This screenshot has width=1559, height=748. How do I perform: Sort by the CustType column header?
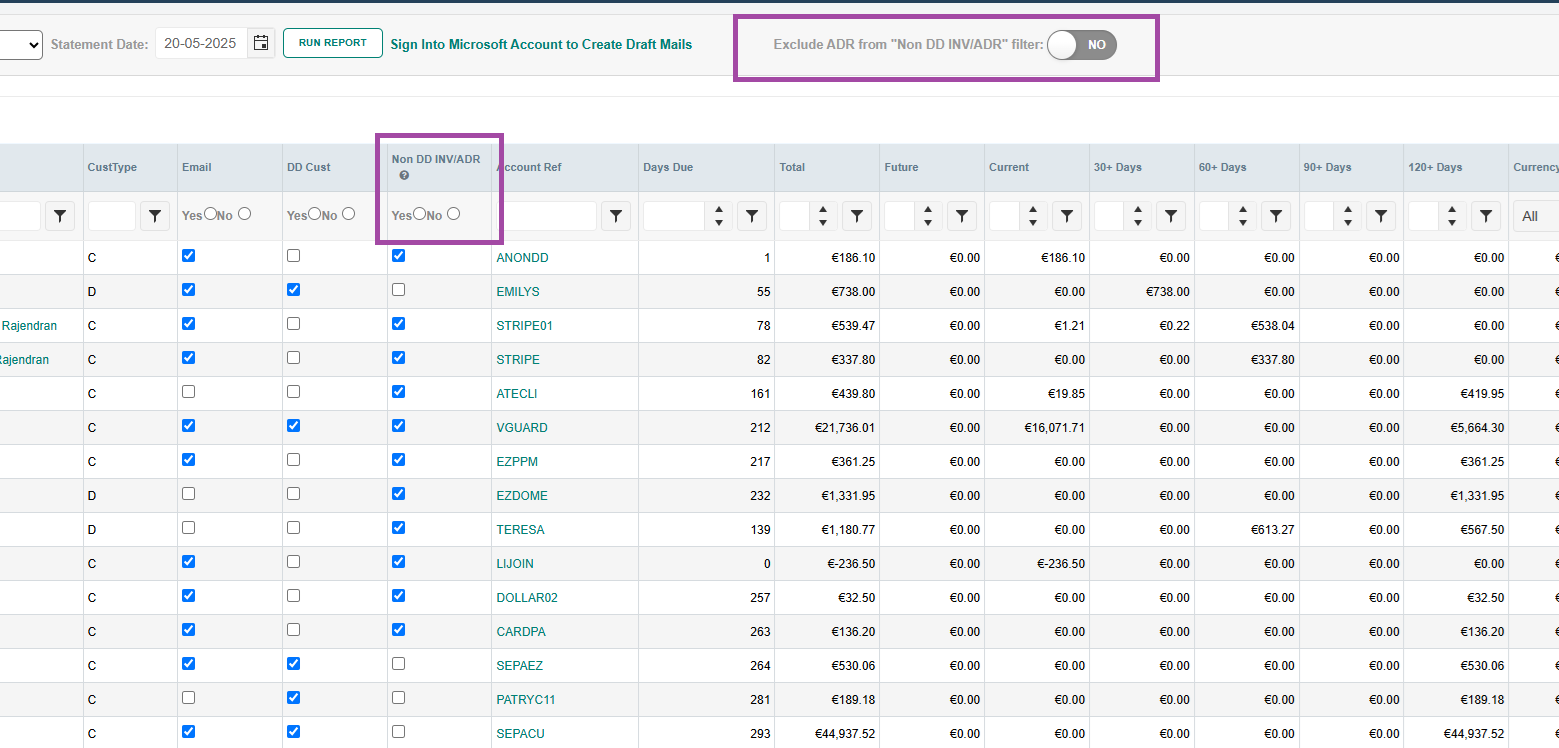pyautogui.click(x=112, y=167)
